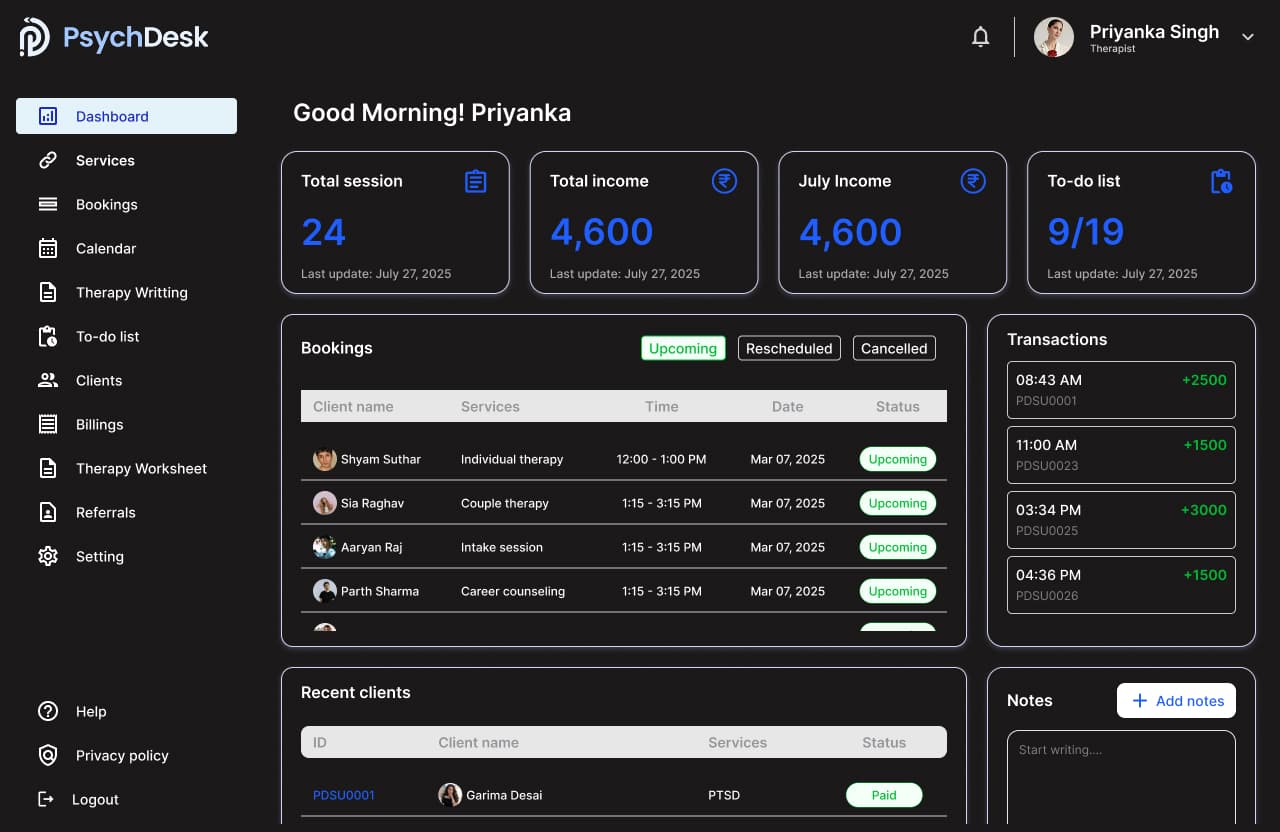This screenshot has width=1280, height=832.
Task: Select the Therapy Writting sidebar icon
Action: click(x=47, y=292)
